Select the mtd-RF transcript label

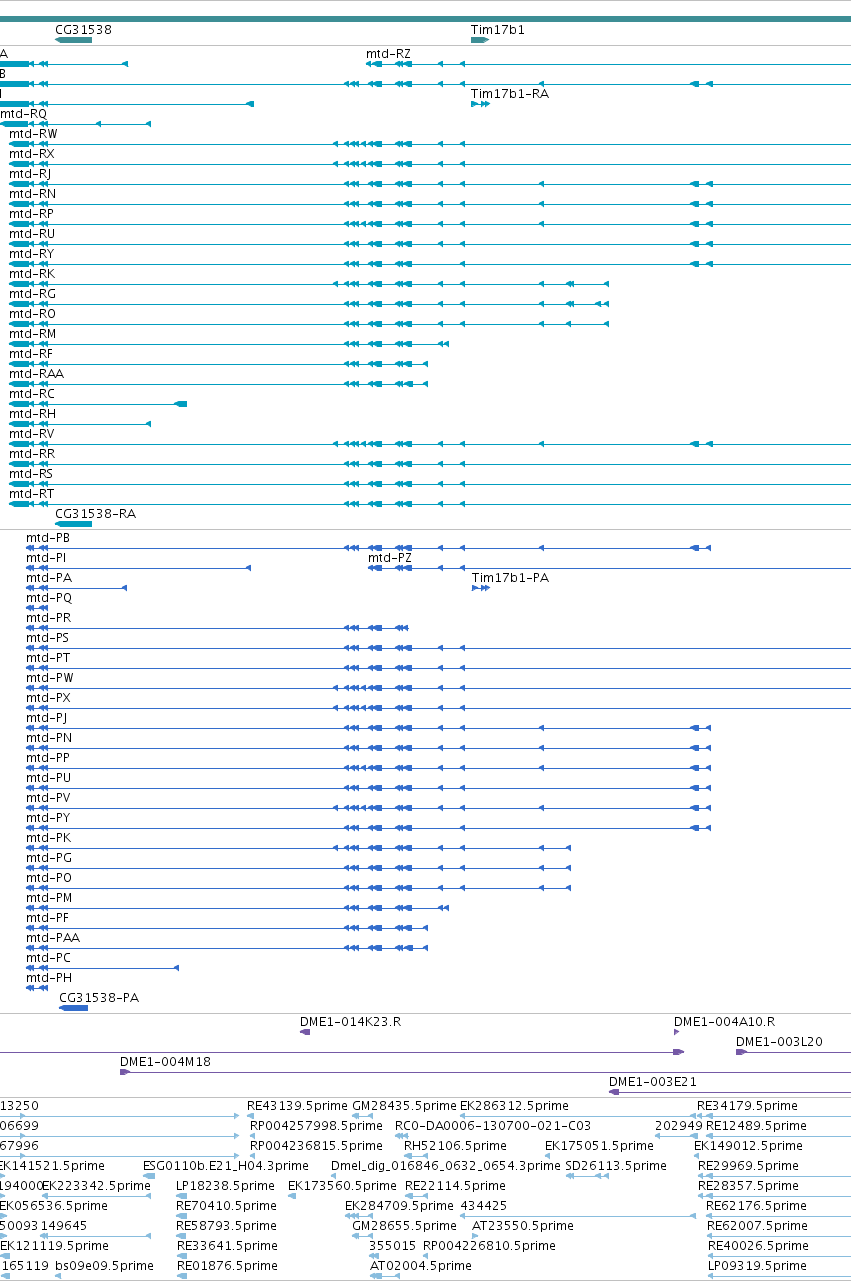31,354
